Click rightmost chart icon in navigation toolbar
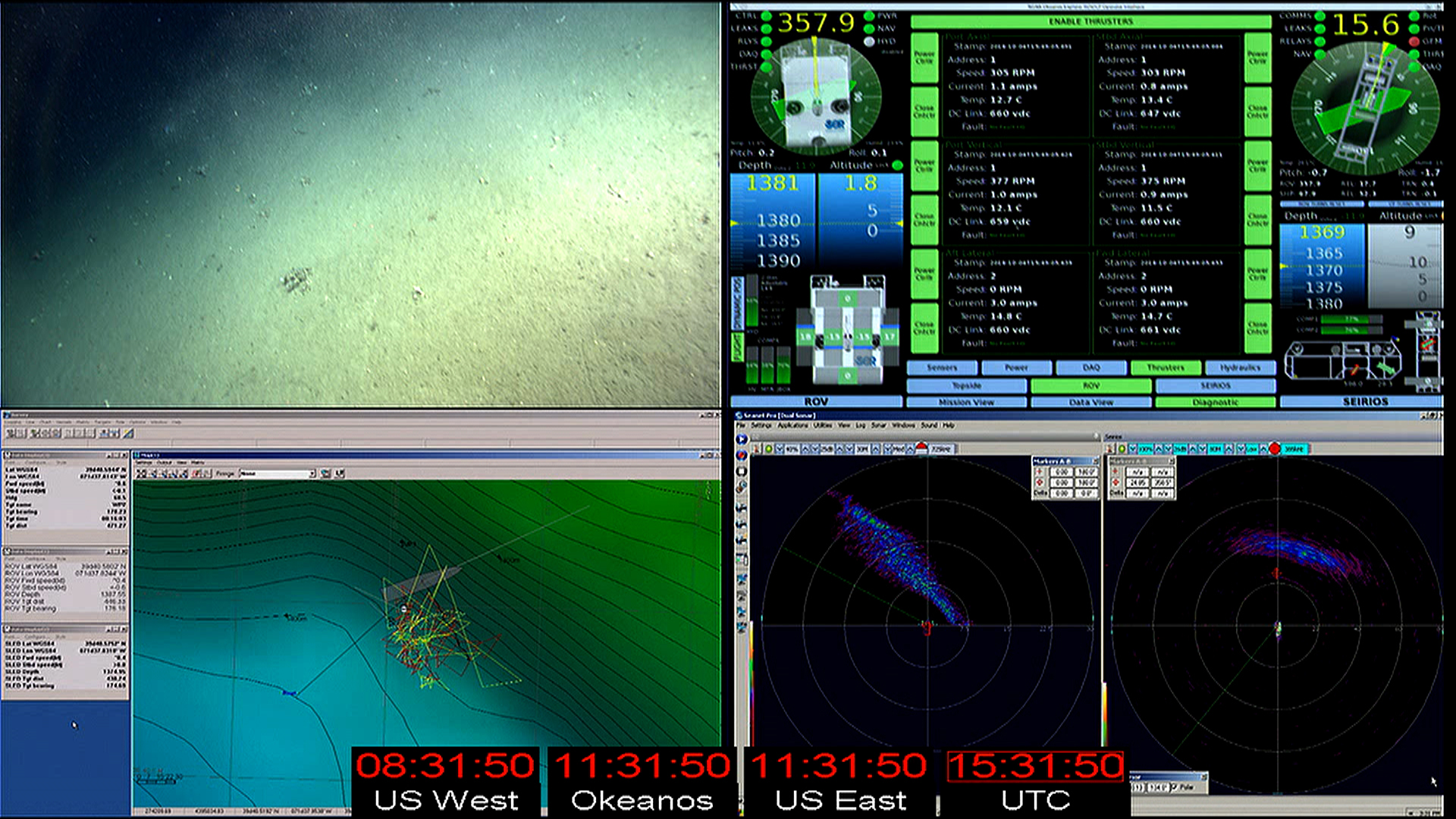 pos(129,433)
